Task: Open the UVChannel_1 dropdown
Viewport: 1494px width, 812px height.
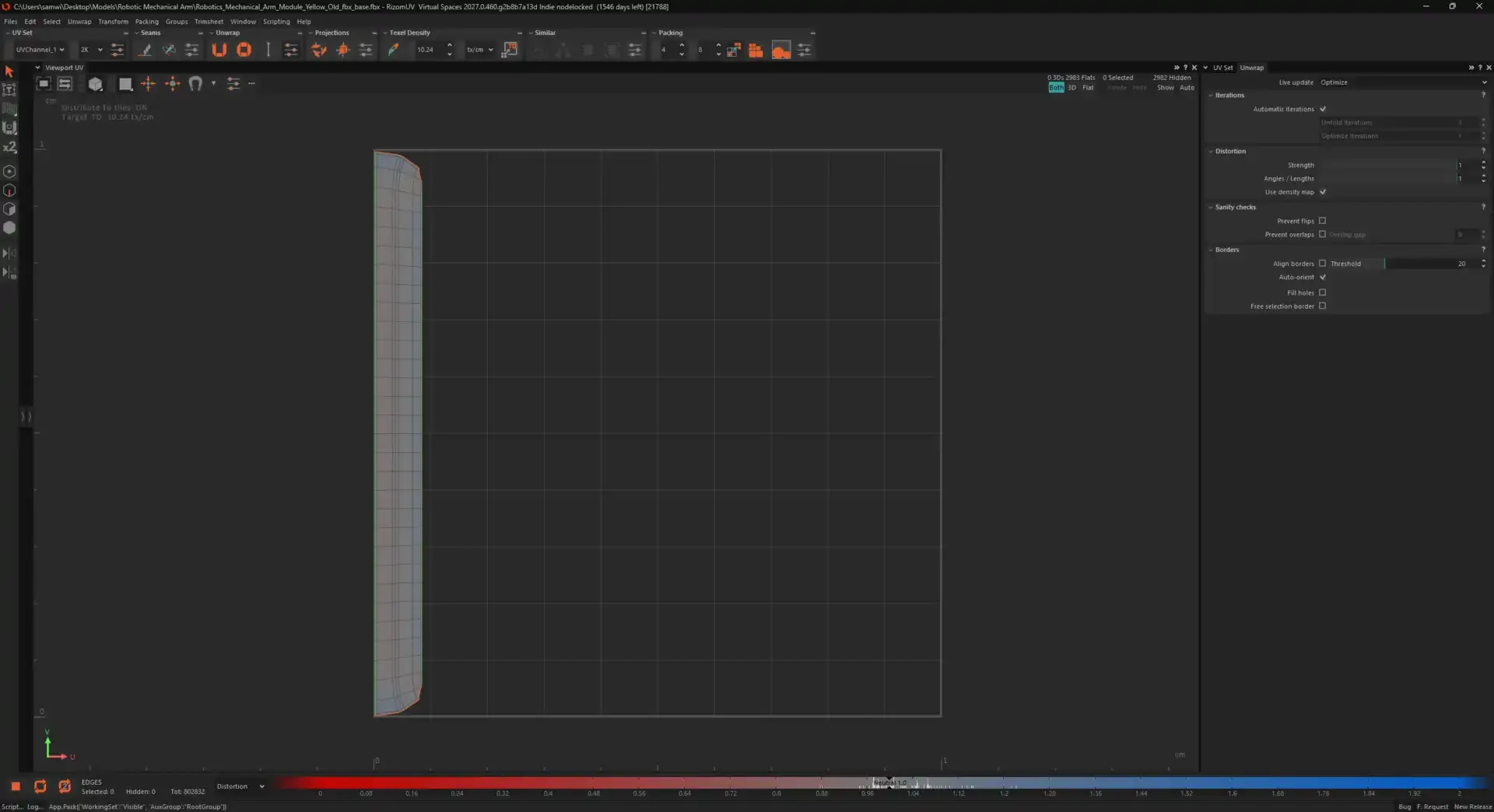Action: point(40,50)
